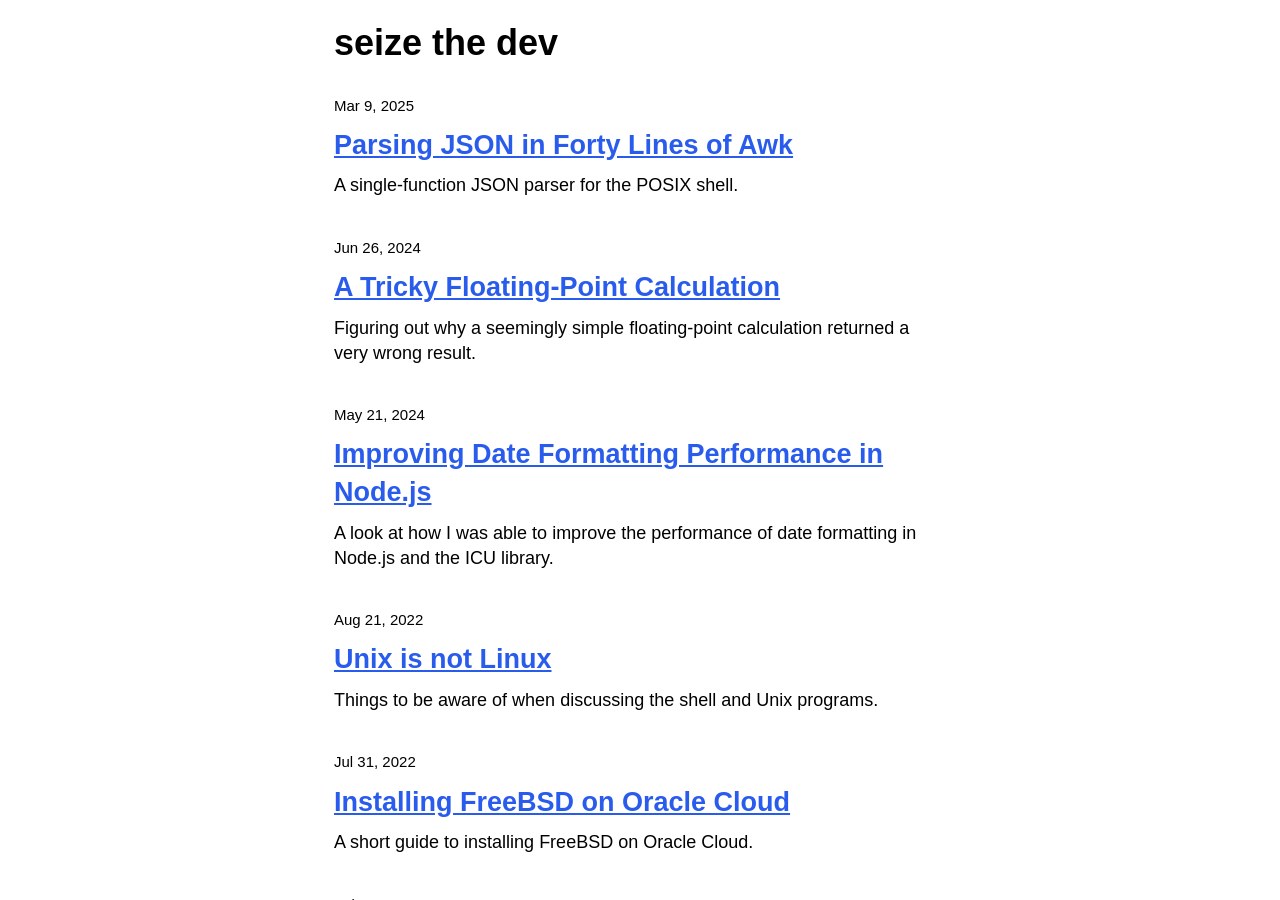Click the single-function JSON parser description
The height and width of the screenshot is (900, 1280).
coord(535,185)
